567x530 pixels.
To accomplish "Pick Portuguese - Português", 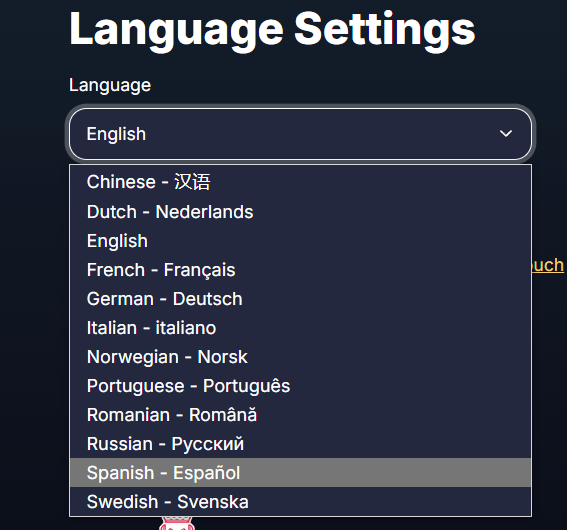I will point(300,386).
